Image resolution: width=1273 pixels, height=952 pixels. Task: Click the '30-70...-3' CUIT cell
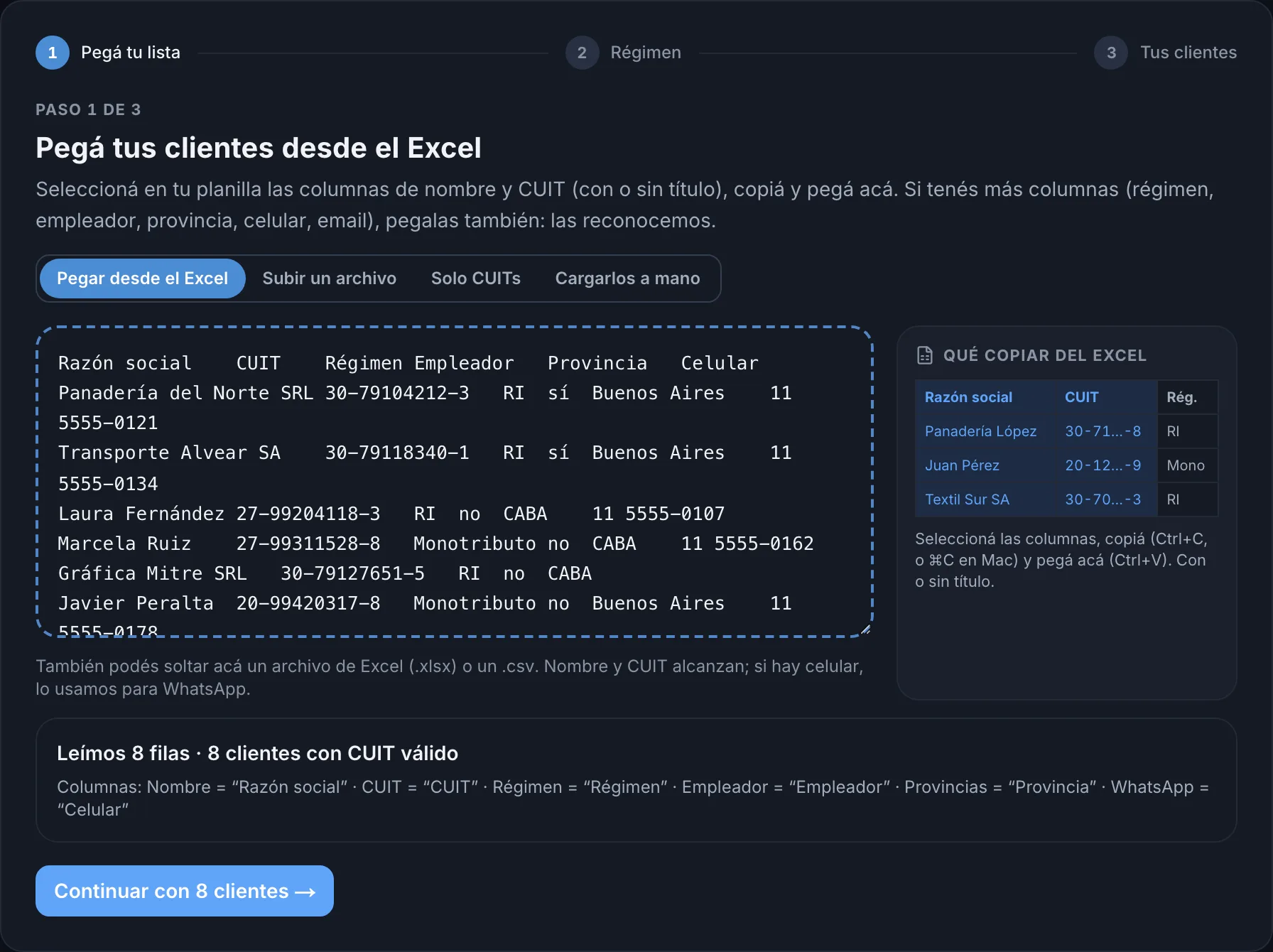point(1106,499)
